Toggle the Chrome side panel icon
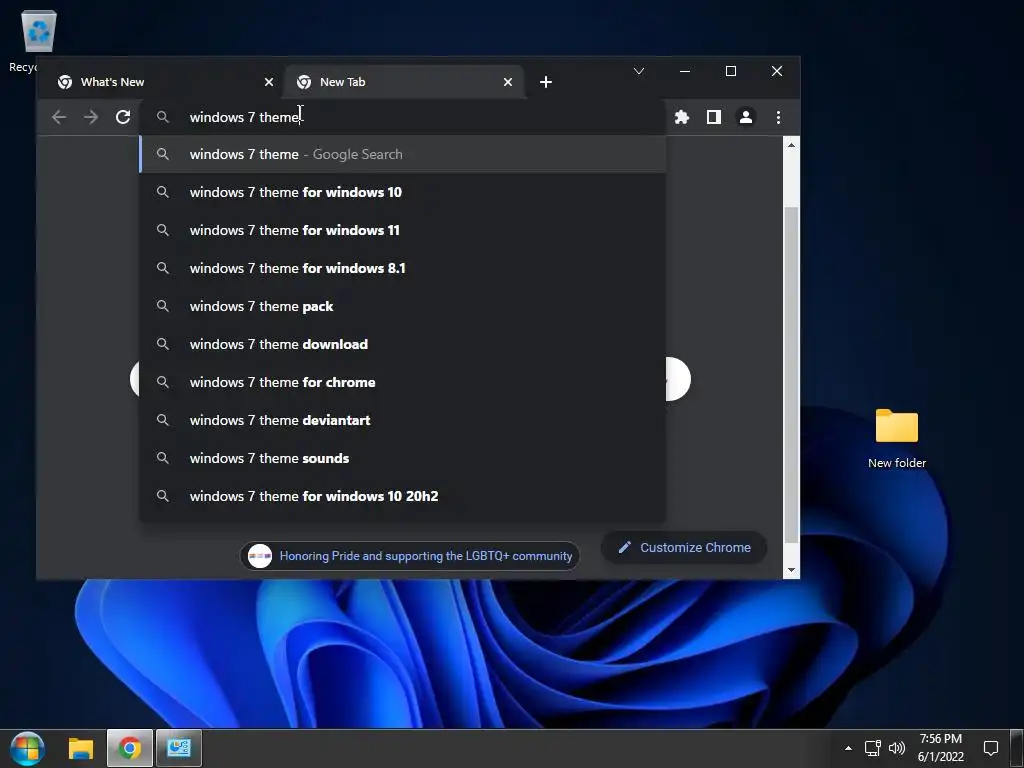Screen dimensions: 1024x768 tap(714, 117)
